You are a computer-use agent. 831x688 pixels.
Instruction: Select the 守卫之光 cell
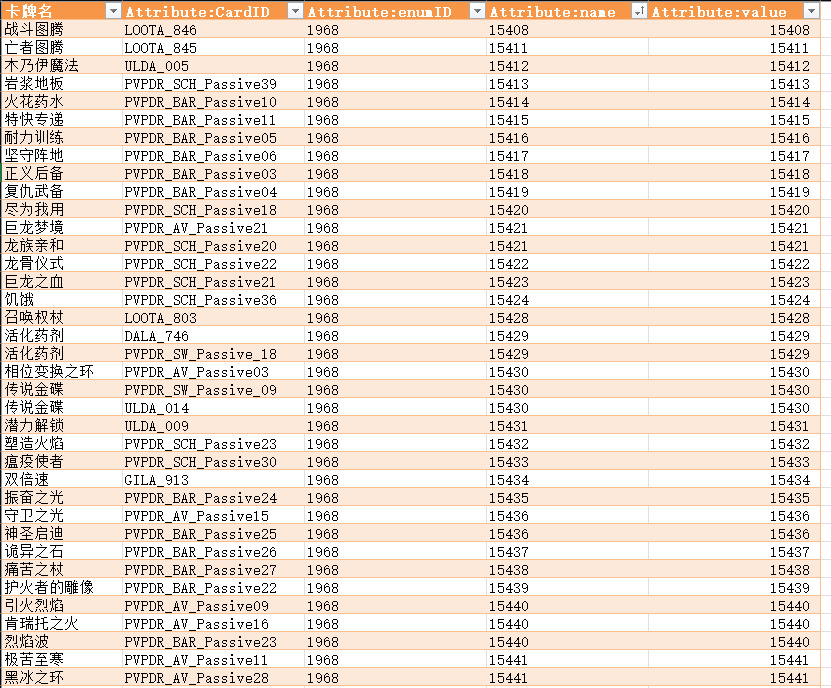[61, 516]
